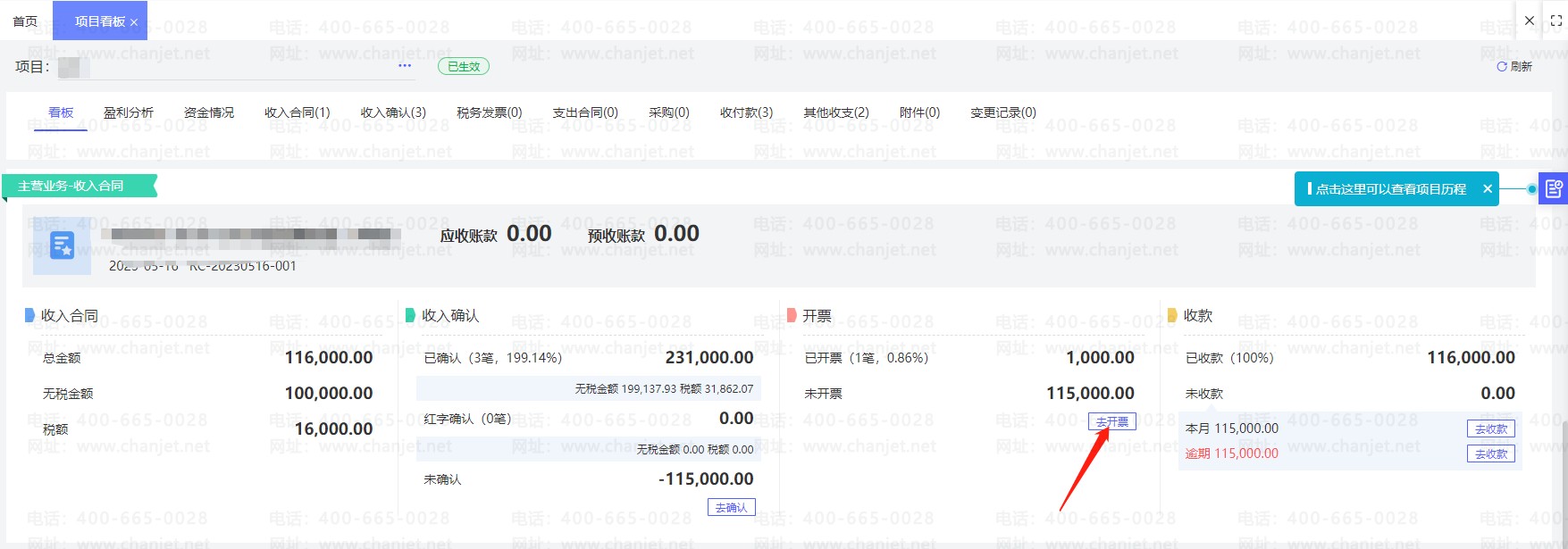Click the 刷新 refresh icon
Image resolution: width=1568 pixels, height=549 pixels.
[x=1502, y=66]
